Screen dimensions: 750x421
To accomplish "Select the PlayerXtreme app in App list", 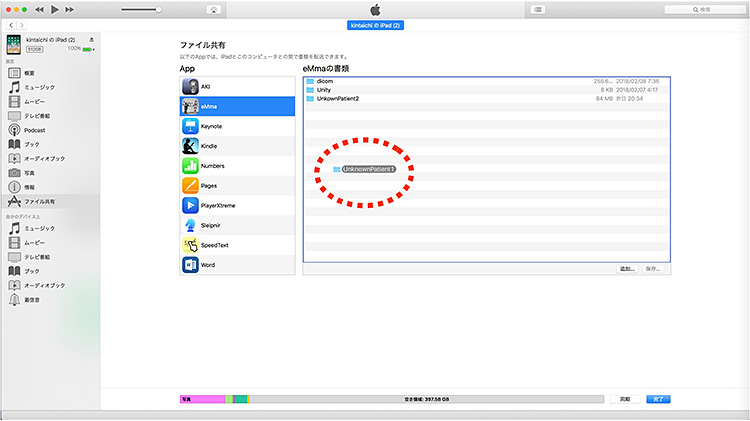I will pyautogui.click(x=237, y=206).
